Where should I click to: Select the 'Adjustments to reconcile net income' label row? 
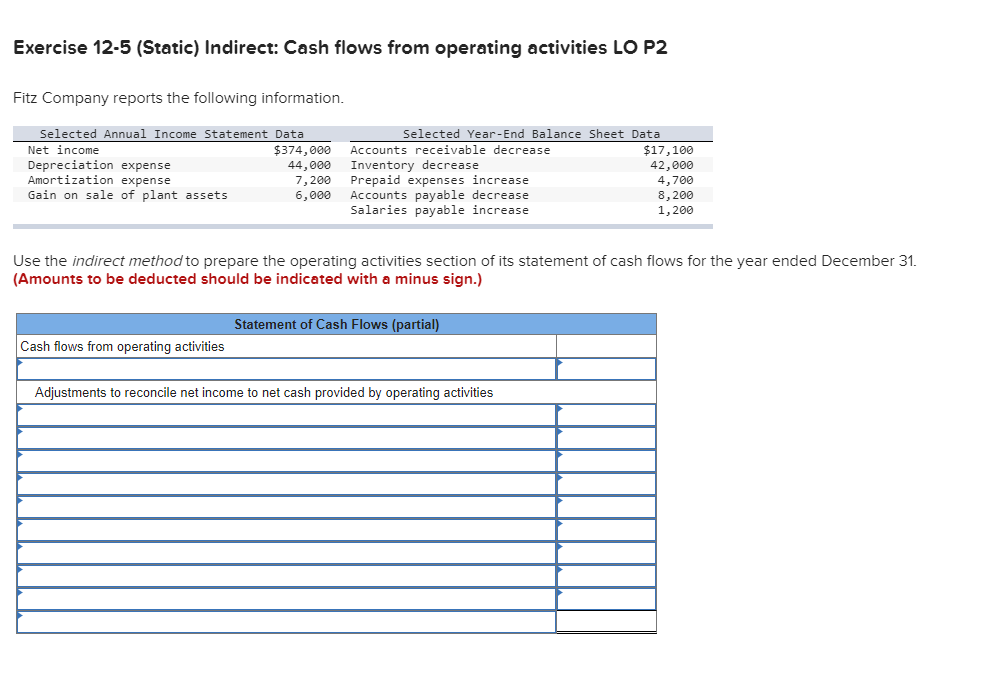[260, 392]
